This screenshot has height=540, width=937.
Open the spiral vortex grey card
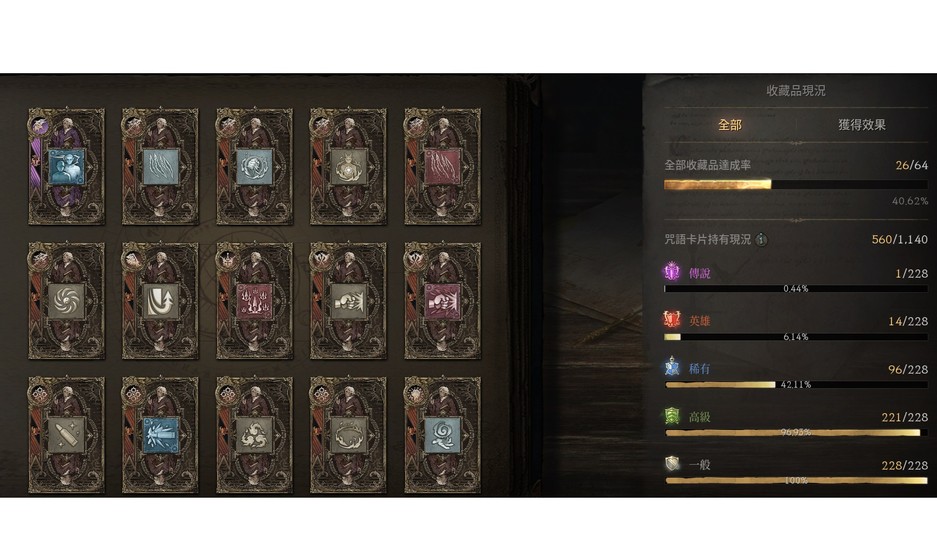(x=66, y=300)
